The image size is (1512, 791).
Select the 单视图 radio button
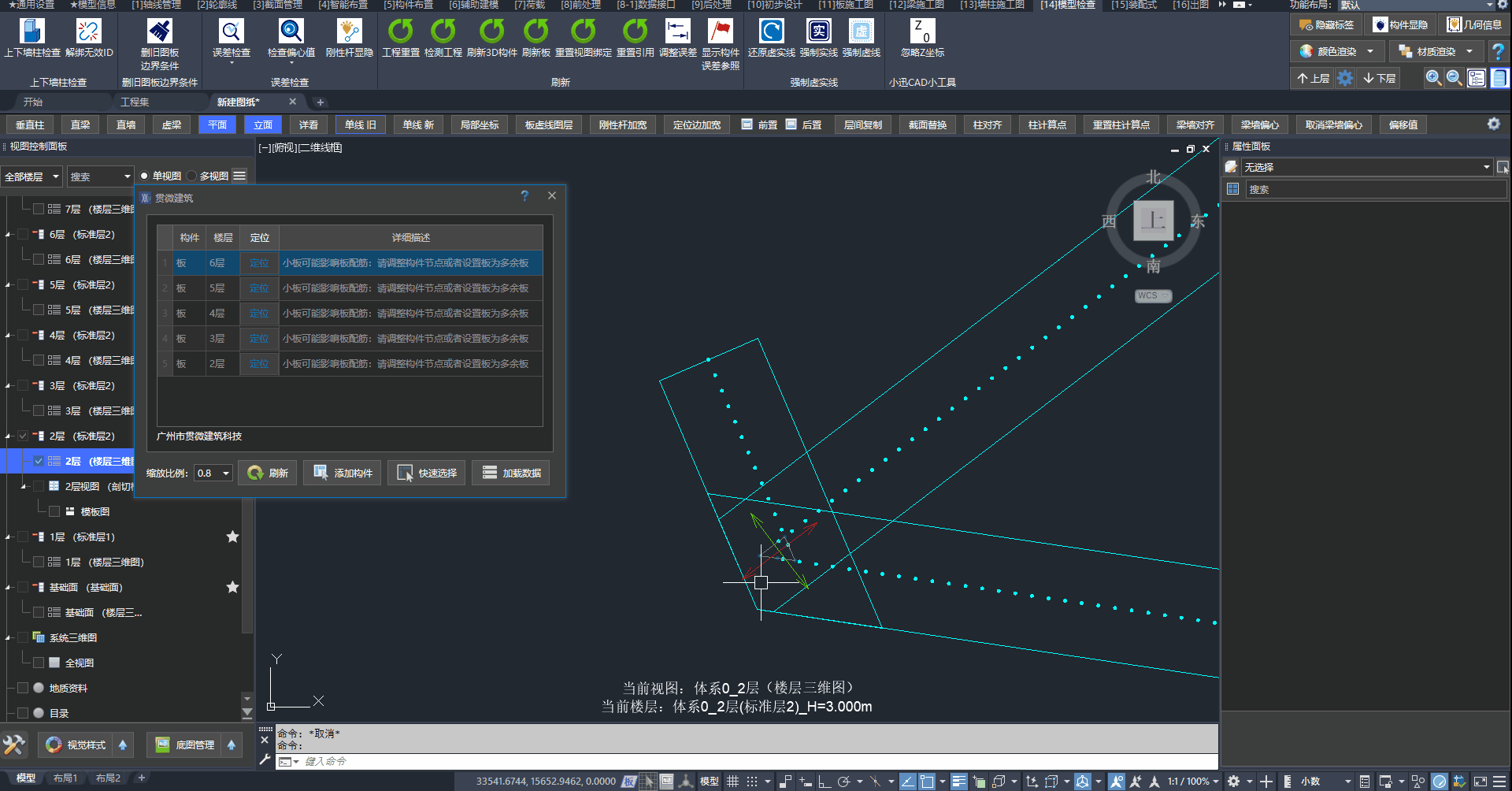pyautogui.click(x=144, y=176)
